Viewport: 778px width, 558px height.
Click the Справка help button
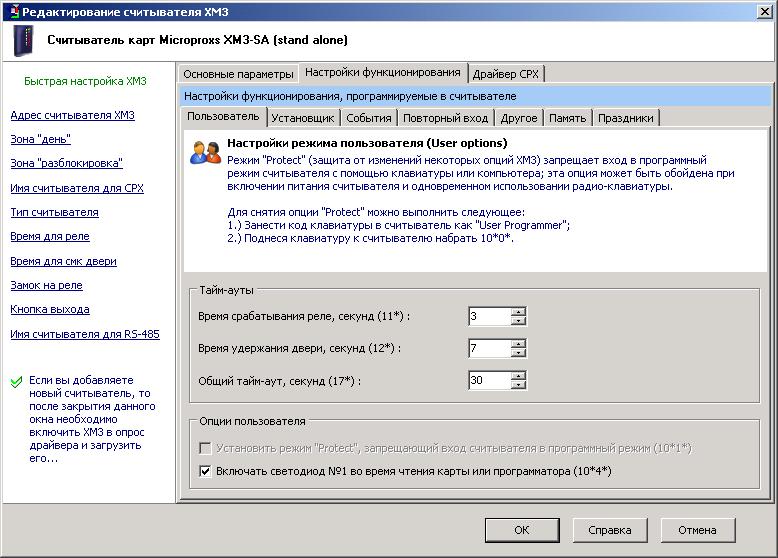[609, 530]
